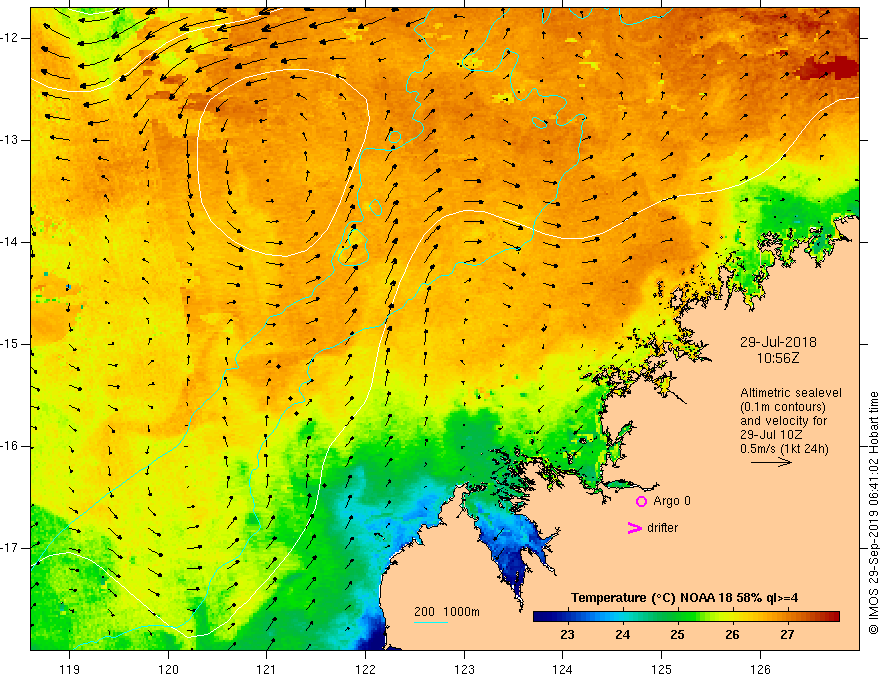The width and height of the screenshot is (880, 680).
Task: Click the 121 longitude axis label
Action: click(x=267, y=669)
